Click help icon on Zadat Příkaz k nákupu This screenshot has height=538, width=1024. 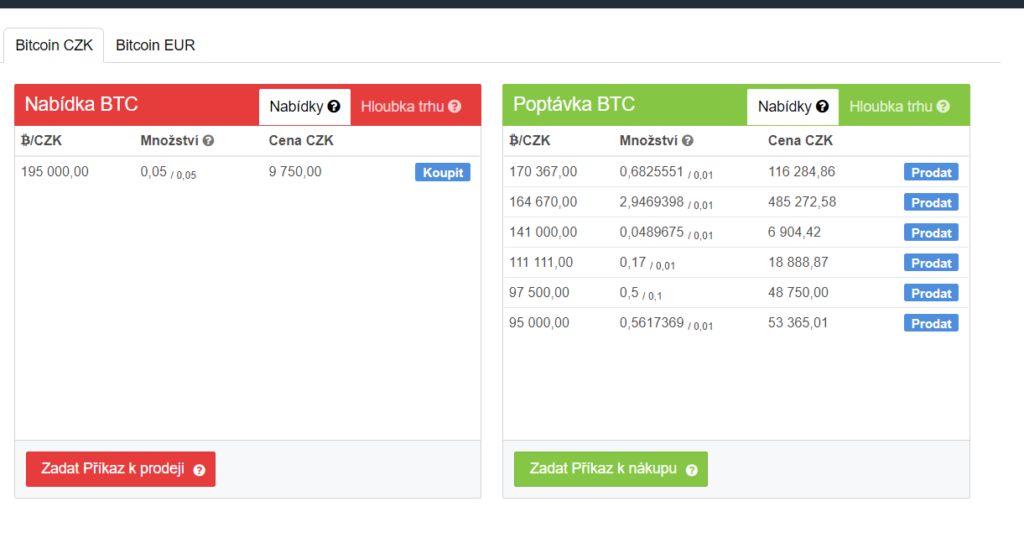tap(692, 470)
